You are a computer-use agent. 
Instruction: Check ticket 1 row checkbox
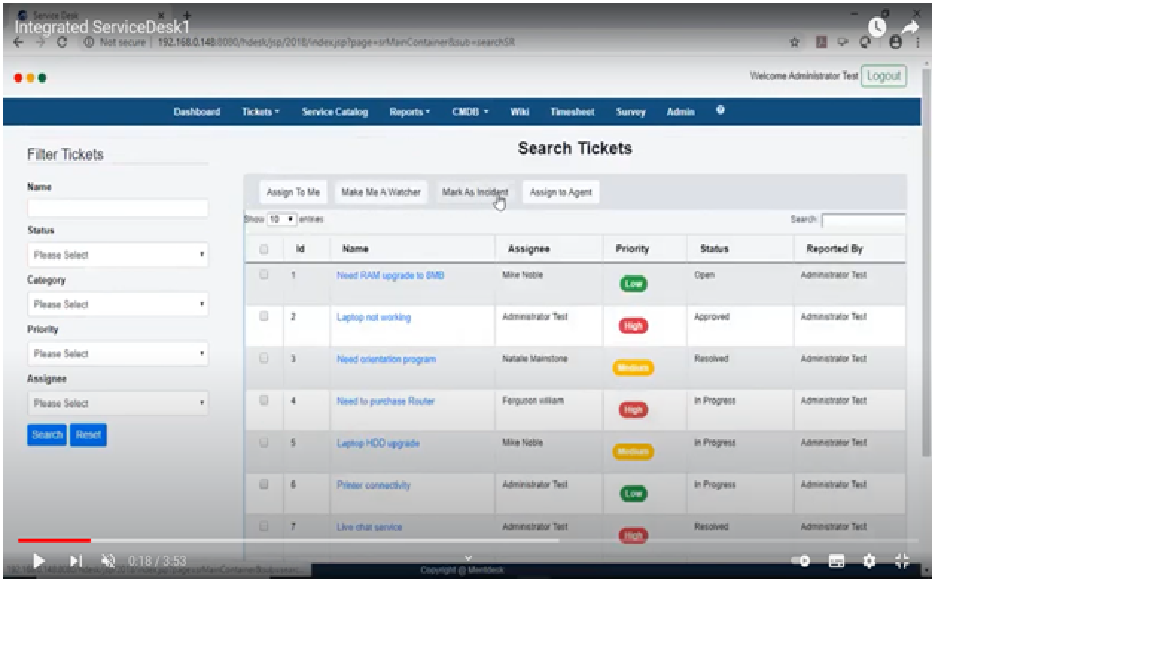(x=264, y=275)
